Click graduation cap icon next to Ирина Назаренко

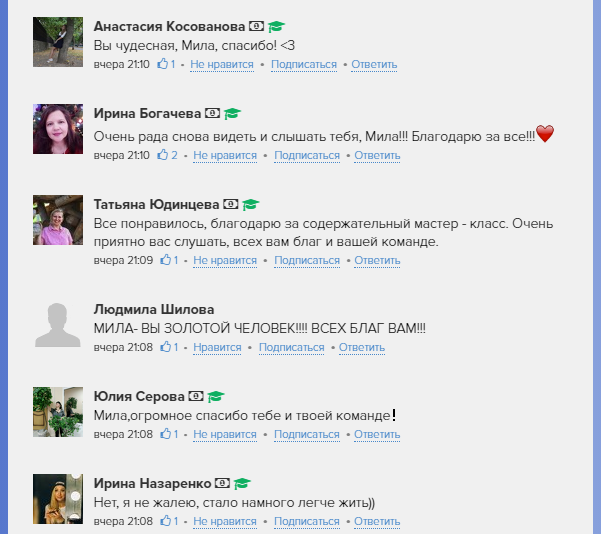[x=242, y=483]
